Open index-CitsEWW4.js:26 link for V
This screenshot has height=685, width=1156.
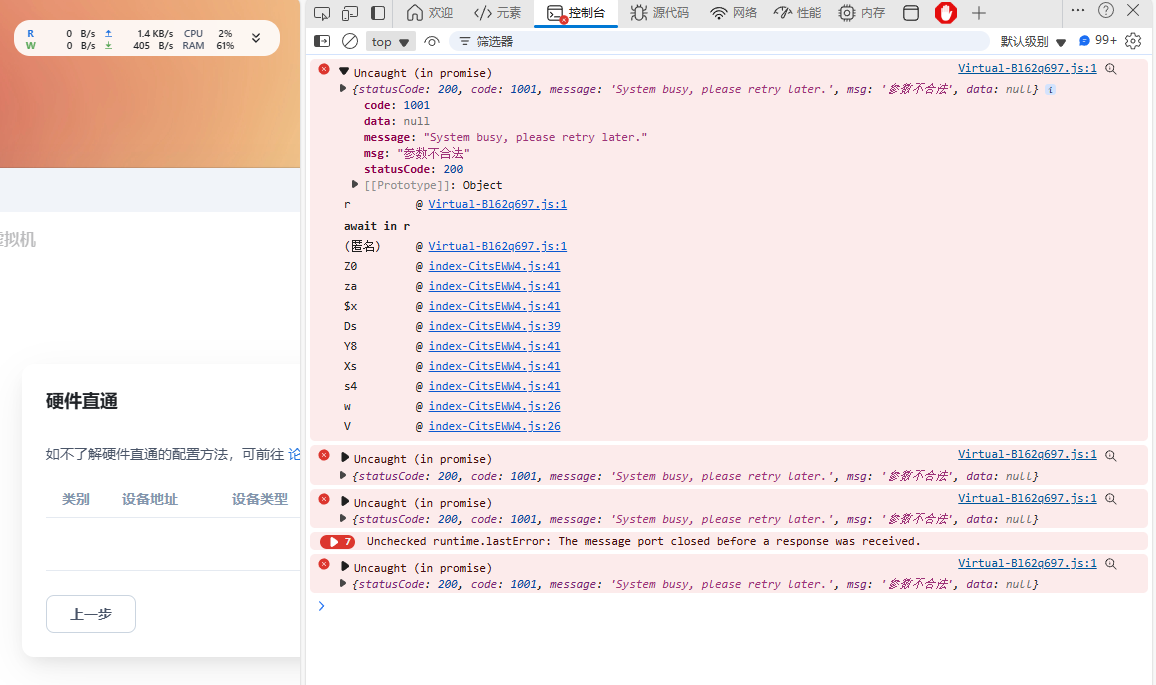(494, 426)
